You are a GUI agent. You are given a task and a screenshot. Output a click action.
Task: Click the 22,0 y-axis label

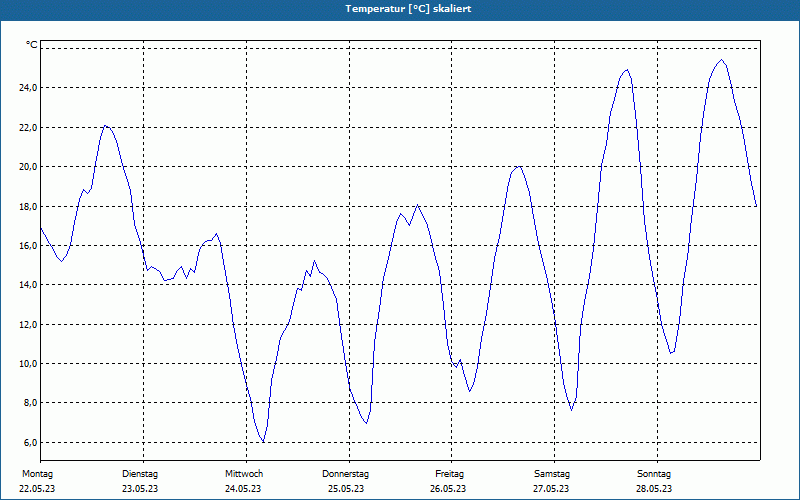click(x=28, y=127)
